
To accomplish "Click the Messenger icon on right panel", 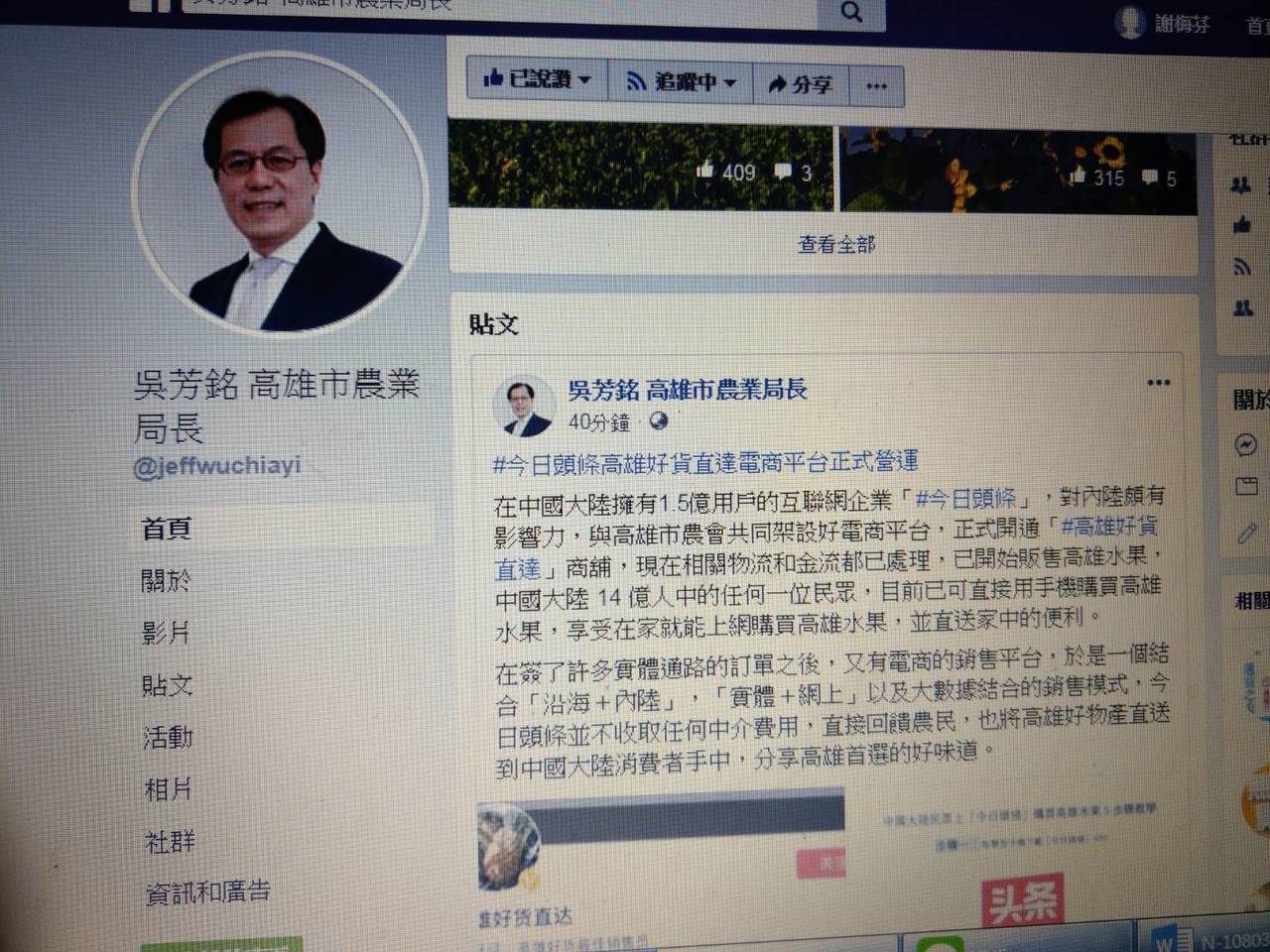I will 1246,444.
